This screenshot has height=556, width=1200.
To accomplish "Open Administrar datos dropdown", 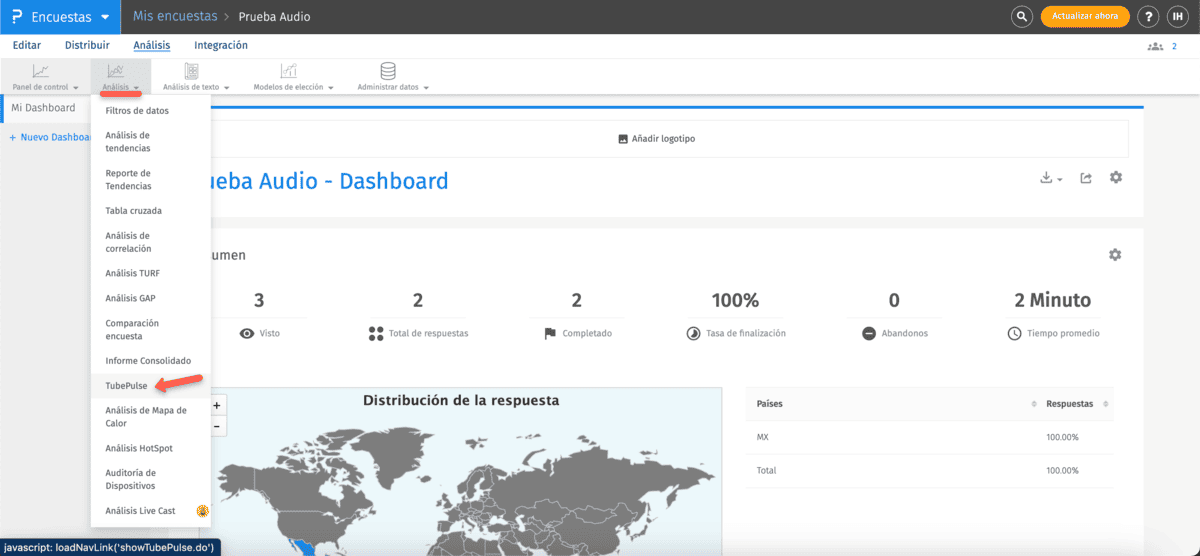I will [392, 76].
